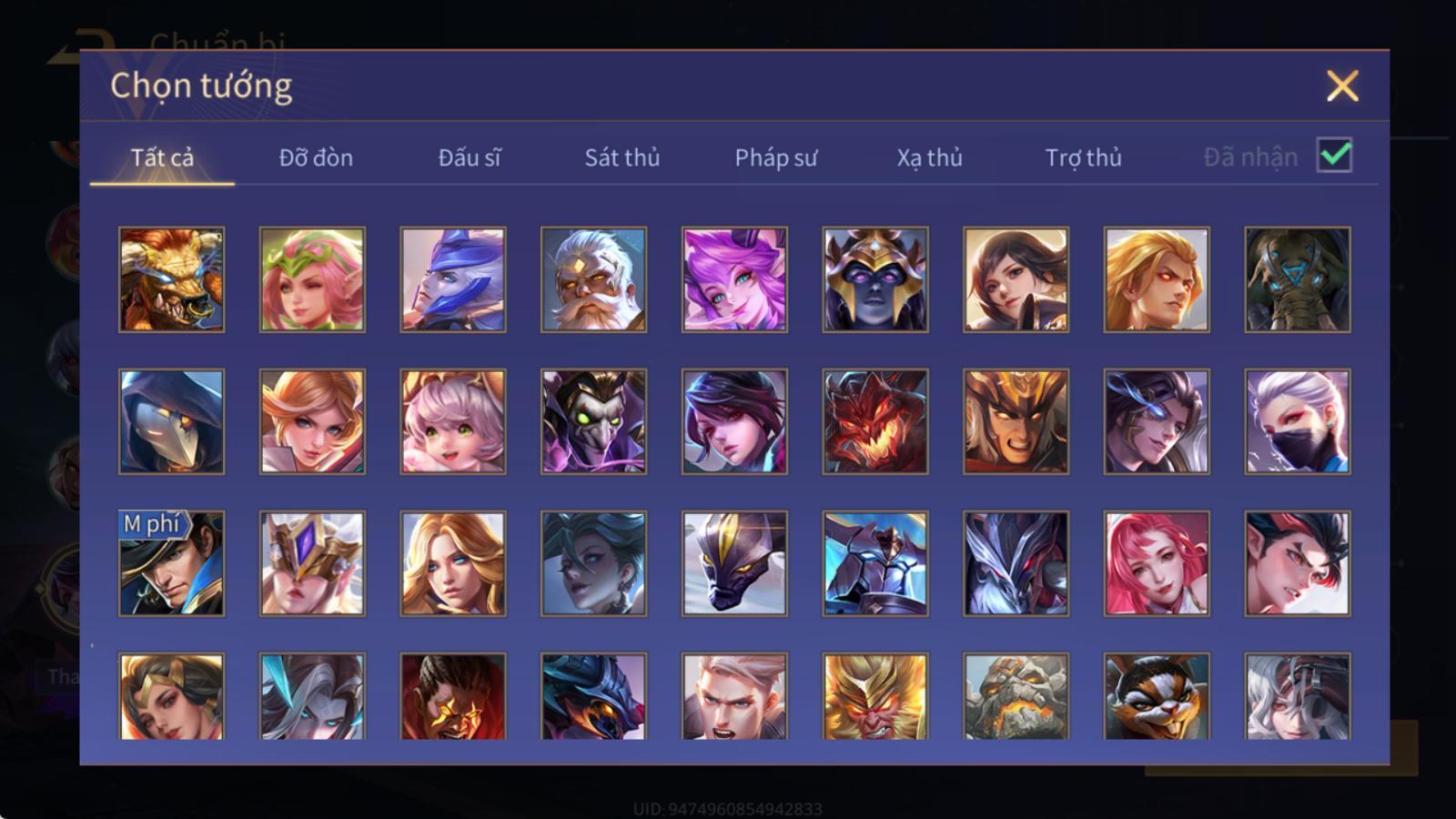Select the red fire demon hero
Screen dimensions: 1456x819
(875, 421)
